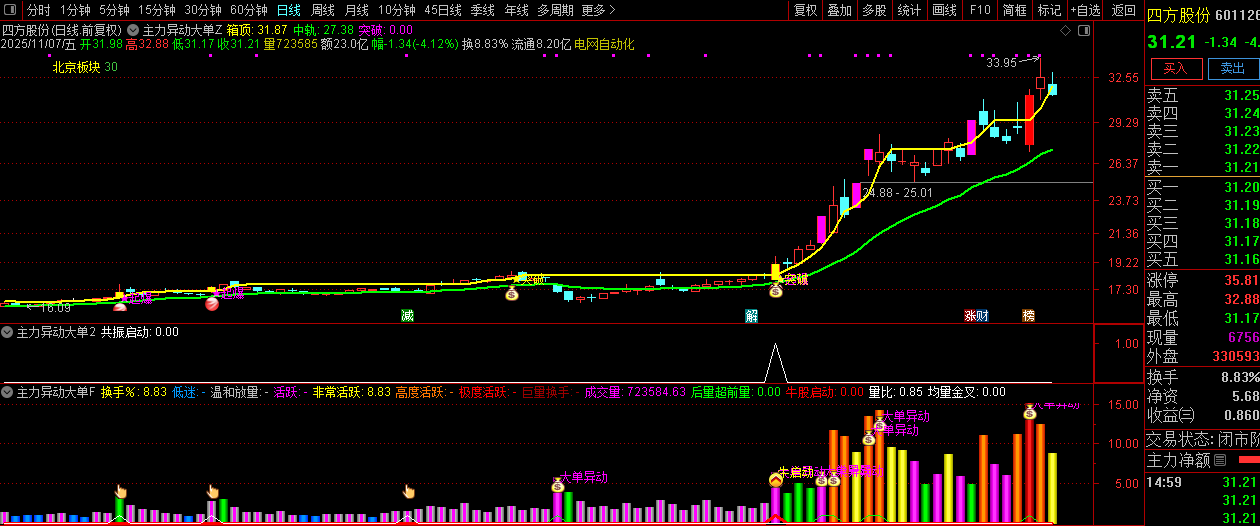The width and height of the screenshot is (1260, 526).
Task: Open 复权 adjustment menu
Action: [805, 10]
